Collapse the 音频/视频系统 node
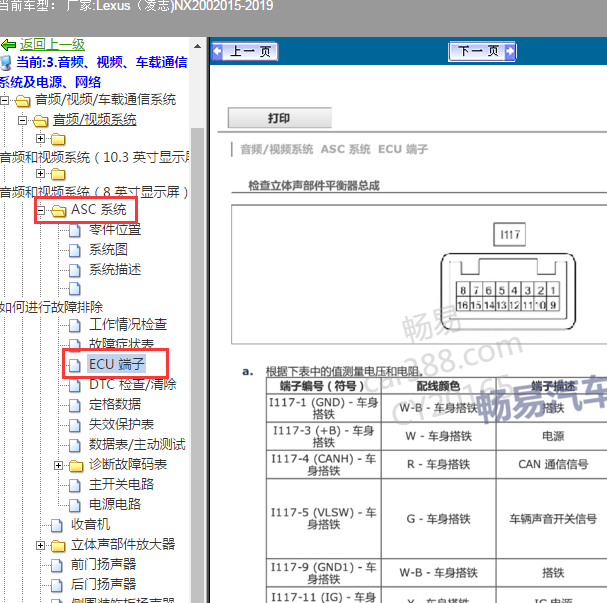Viewport: 607px width, 603px height. [22, 120]
